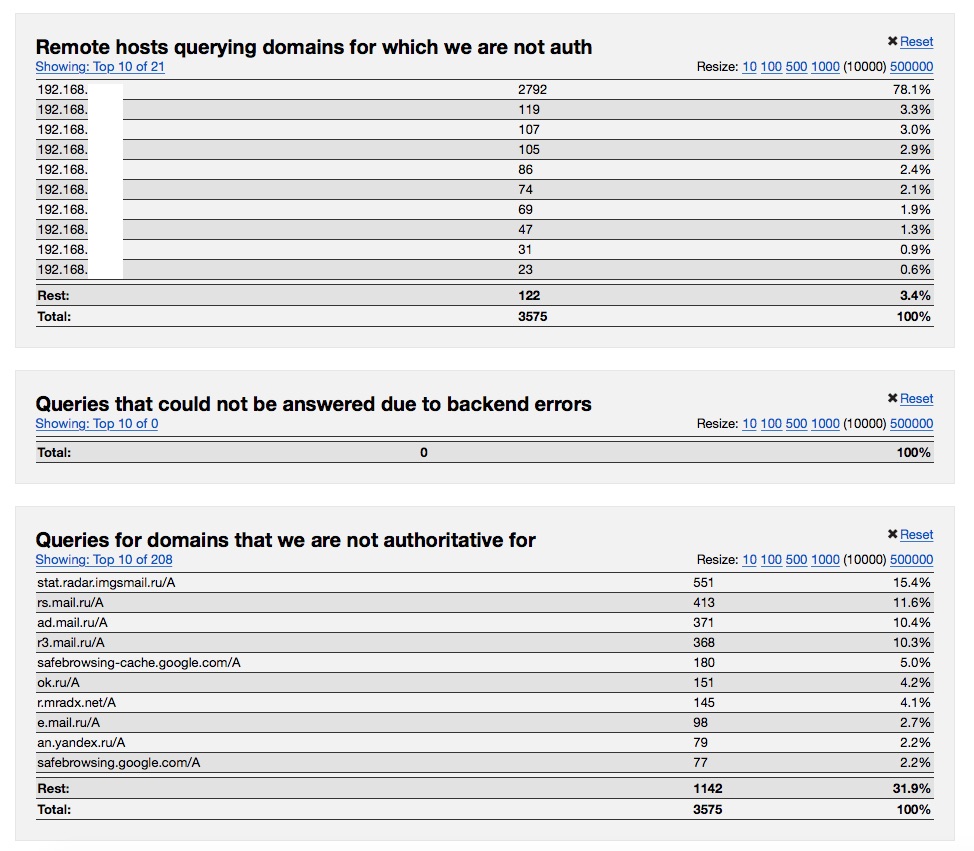Reset the not authoritative domains table

(916, 536)
